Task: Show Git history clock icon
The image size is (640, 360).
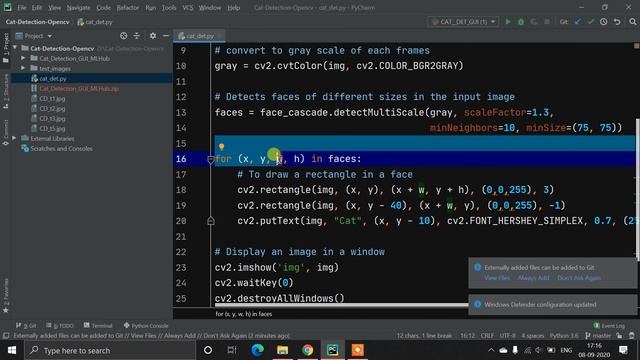Action: 603,22
